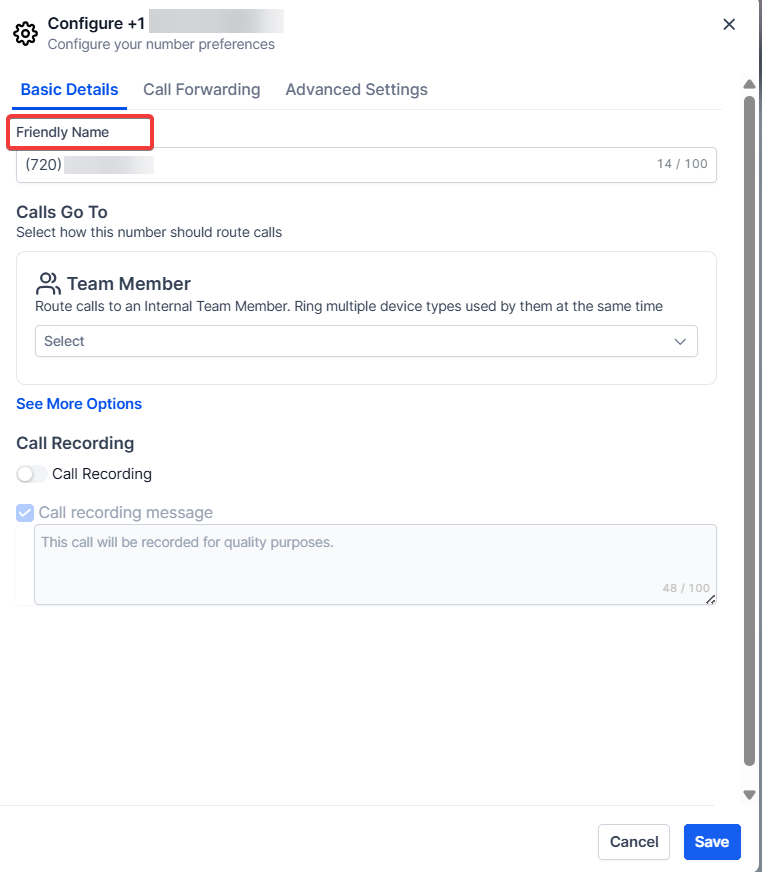Click the Team Member people icon

(48, 283)
